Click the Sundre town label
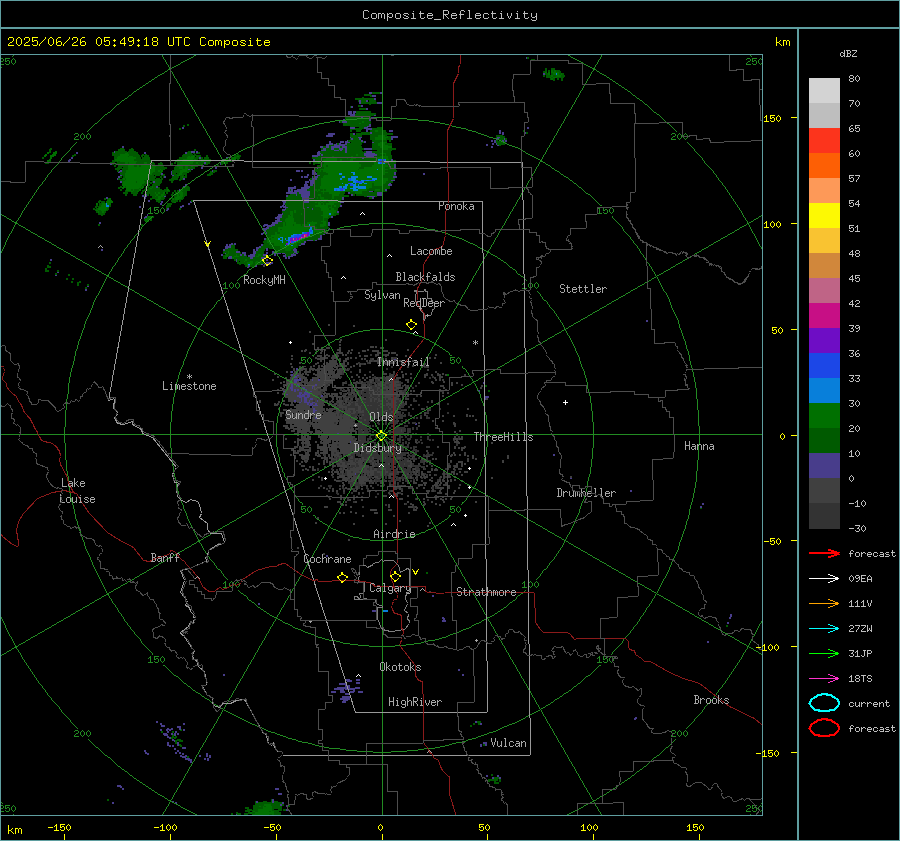The image size is (900, 841). point(303,414)
